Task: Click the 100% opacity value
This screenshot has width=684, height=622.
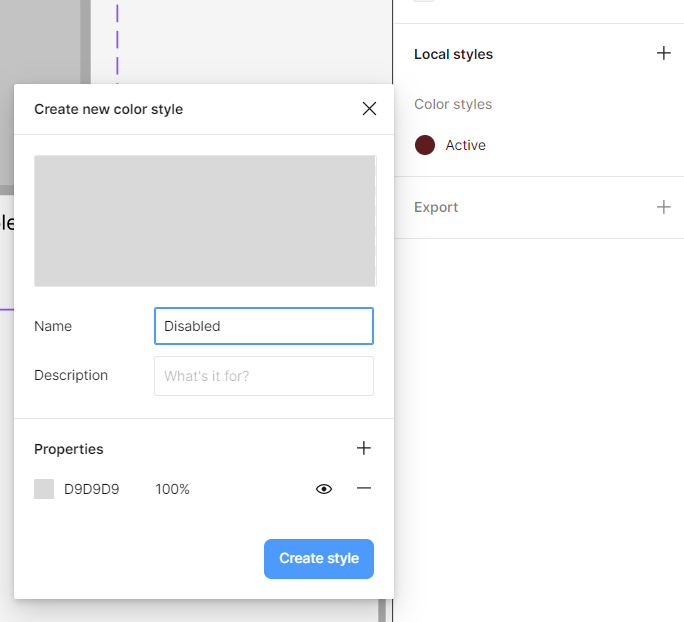Action: click(x=172, y=489)
